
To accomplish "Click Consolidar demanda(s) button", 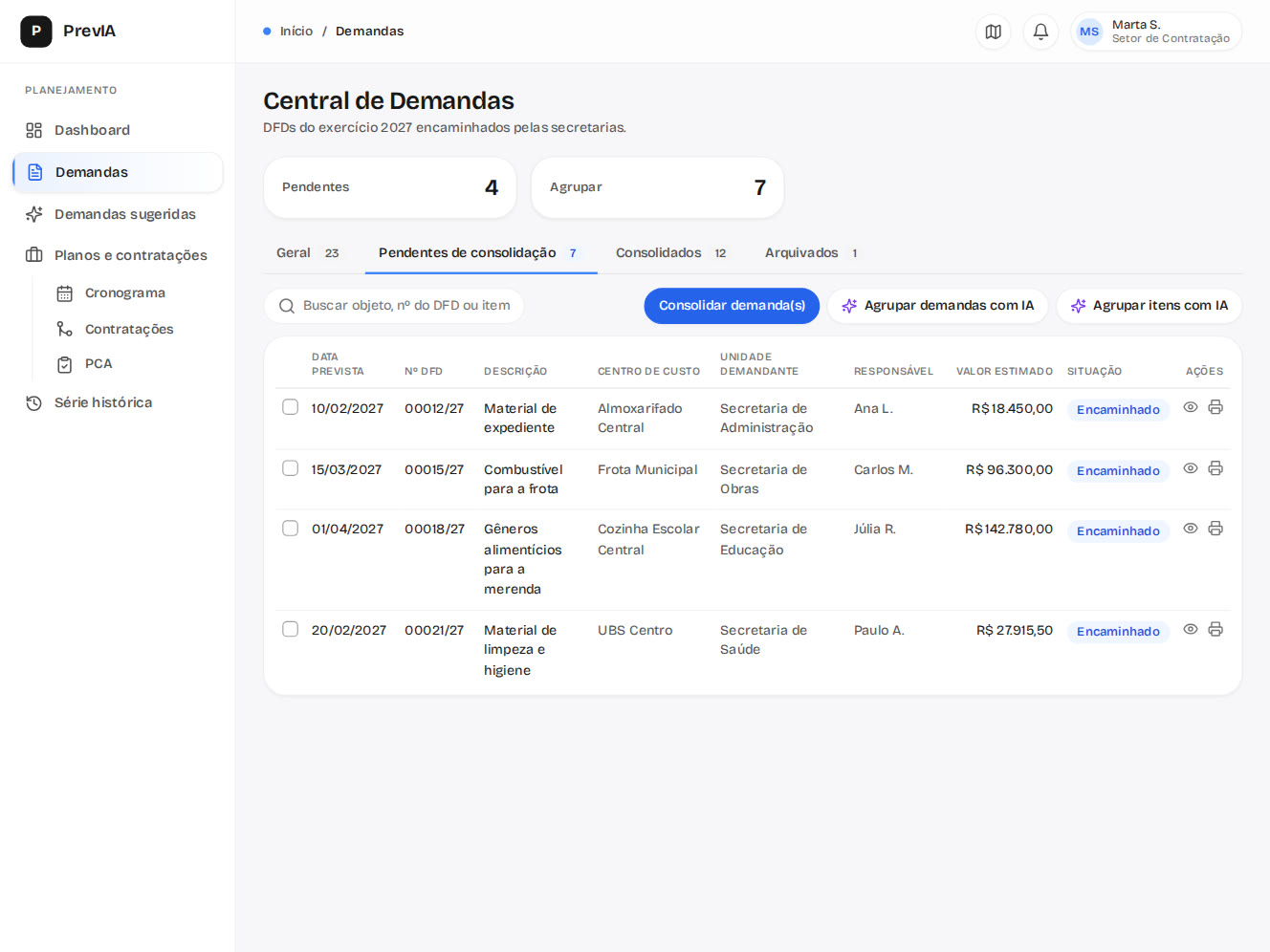I will 732,306.
